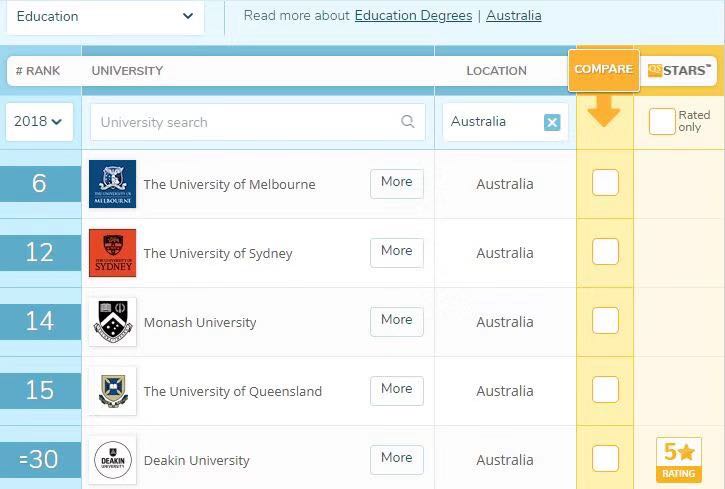Select the Compare column header
725x489 pixels.
click(603, 69)
